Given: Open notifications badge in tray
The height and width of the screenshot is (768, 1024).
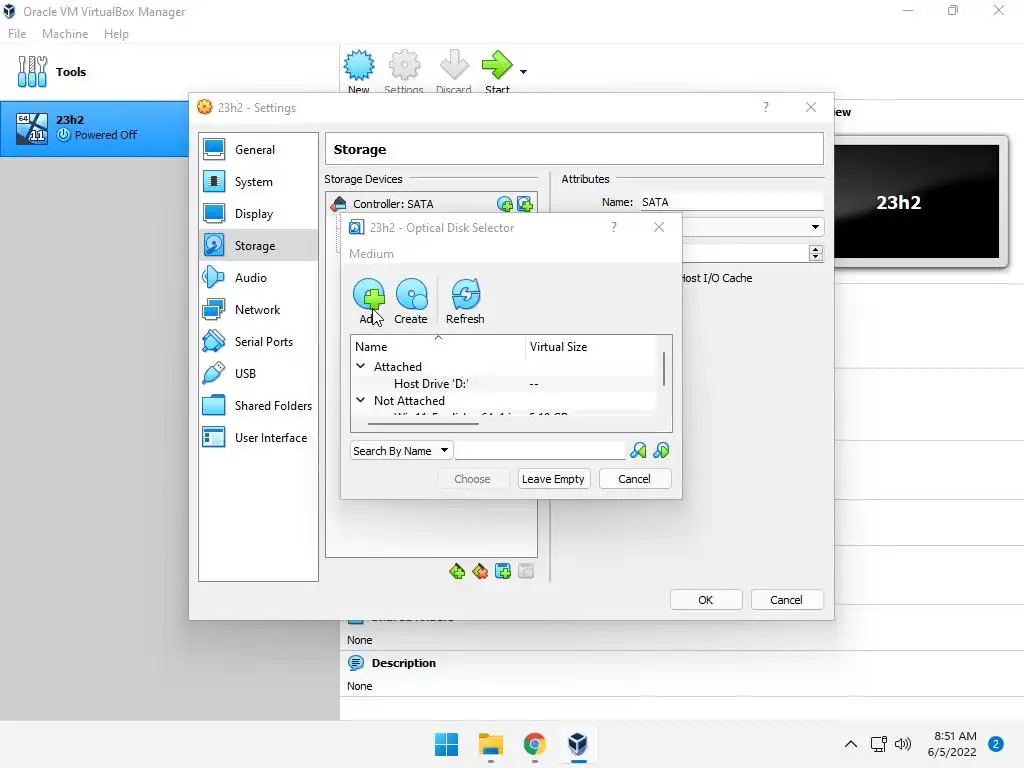Looking at the screenshot, I should pyautogui.click(x=995, y=744).
